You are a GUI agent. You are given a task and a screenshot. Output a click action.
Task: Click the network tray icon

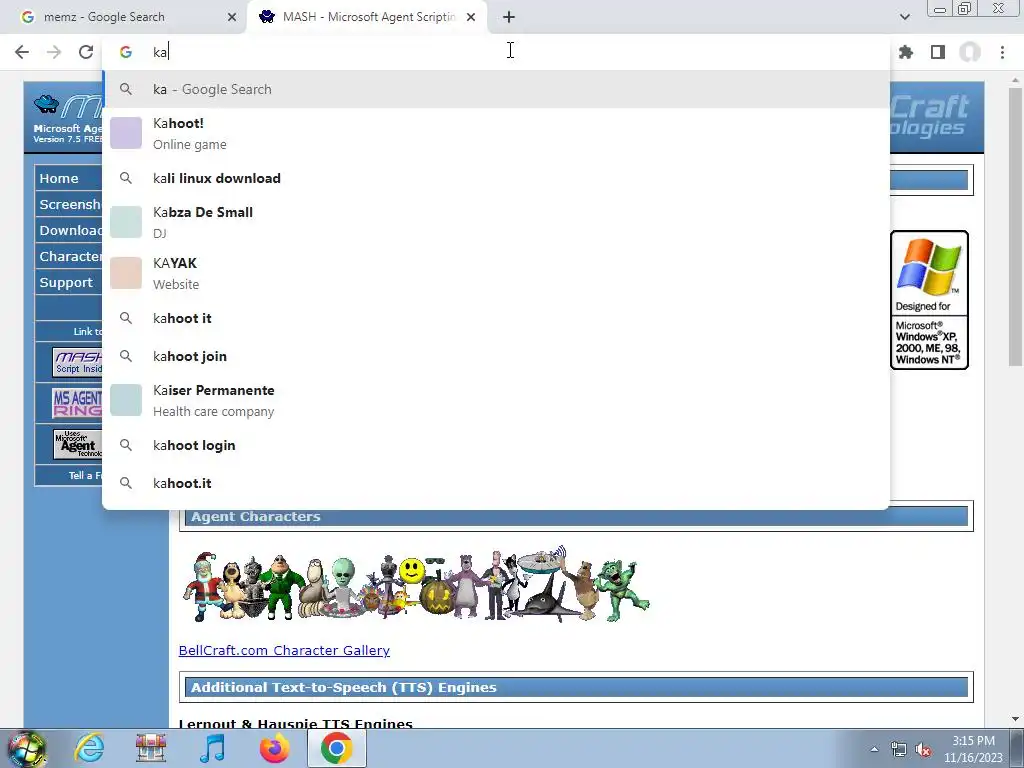coord(899,750)
